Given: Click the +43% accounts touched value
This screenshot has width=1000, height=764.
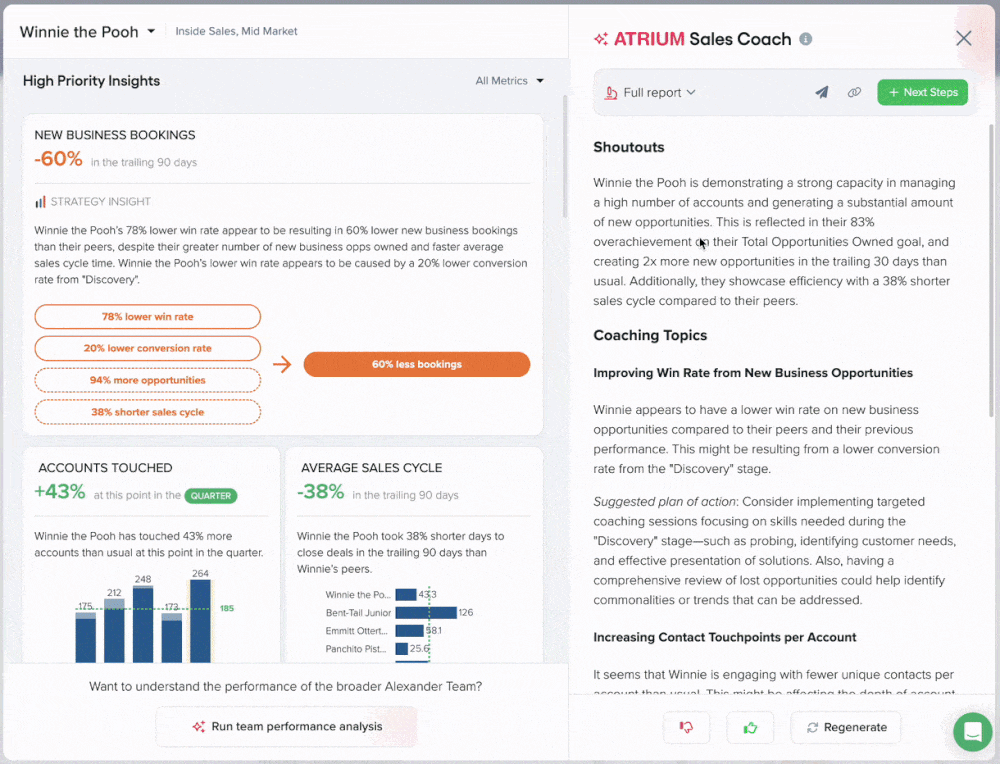Looking at the screenshot, I should (60, 492).
